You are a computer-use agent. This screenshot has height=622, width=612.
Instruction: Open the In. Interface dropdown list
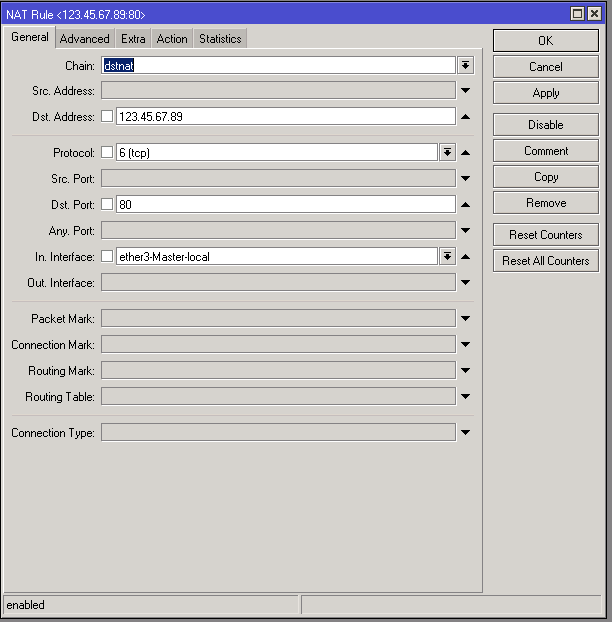point(447,256)
